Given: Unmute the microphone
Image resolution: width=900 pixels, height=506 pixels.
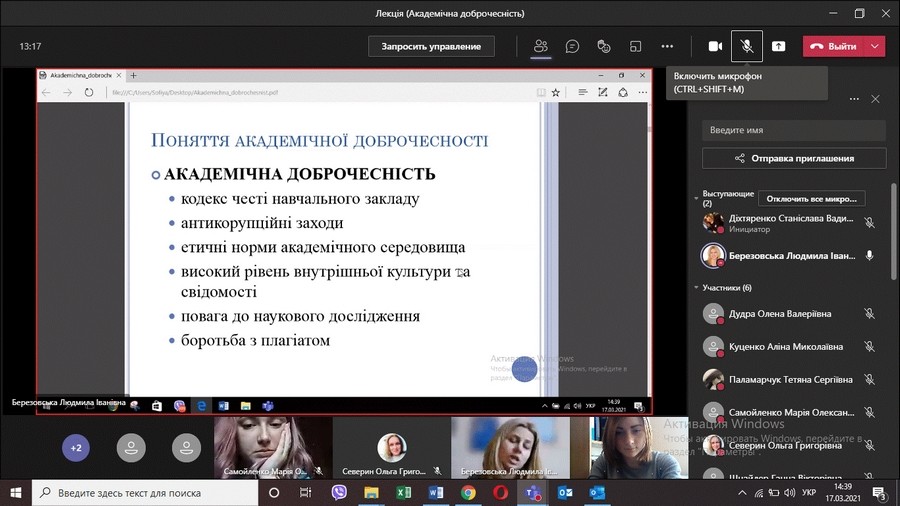Looking at the screenshot, I should [746, 46].
